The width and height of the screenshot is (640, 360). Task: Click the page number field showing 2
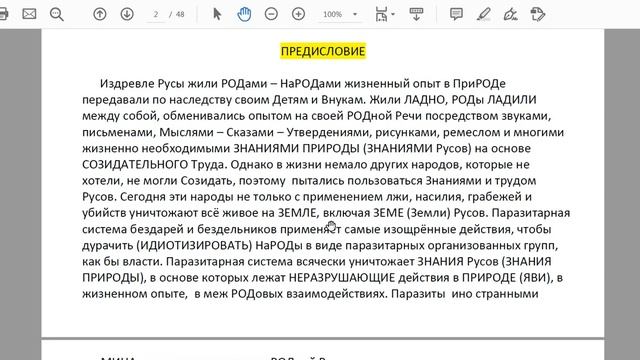click(156, 15)
